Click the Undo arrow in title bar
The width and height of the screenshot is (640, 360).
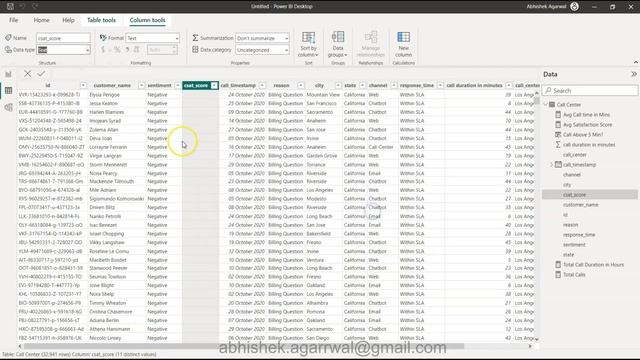(22, 7)
